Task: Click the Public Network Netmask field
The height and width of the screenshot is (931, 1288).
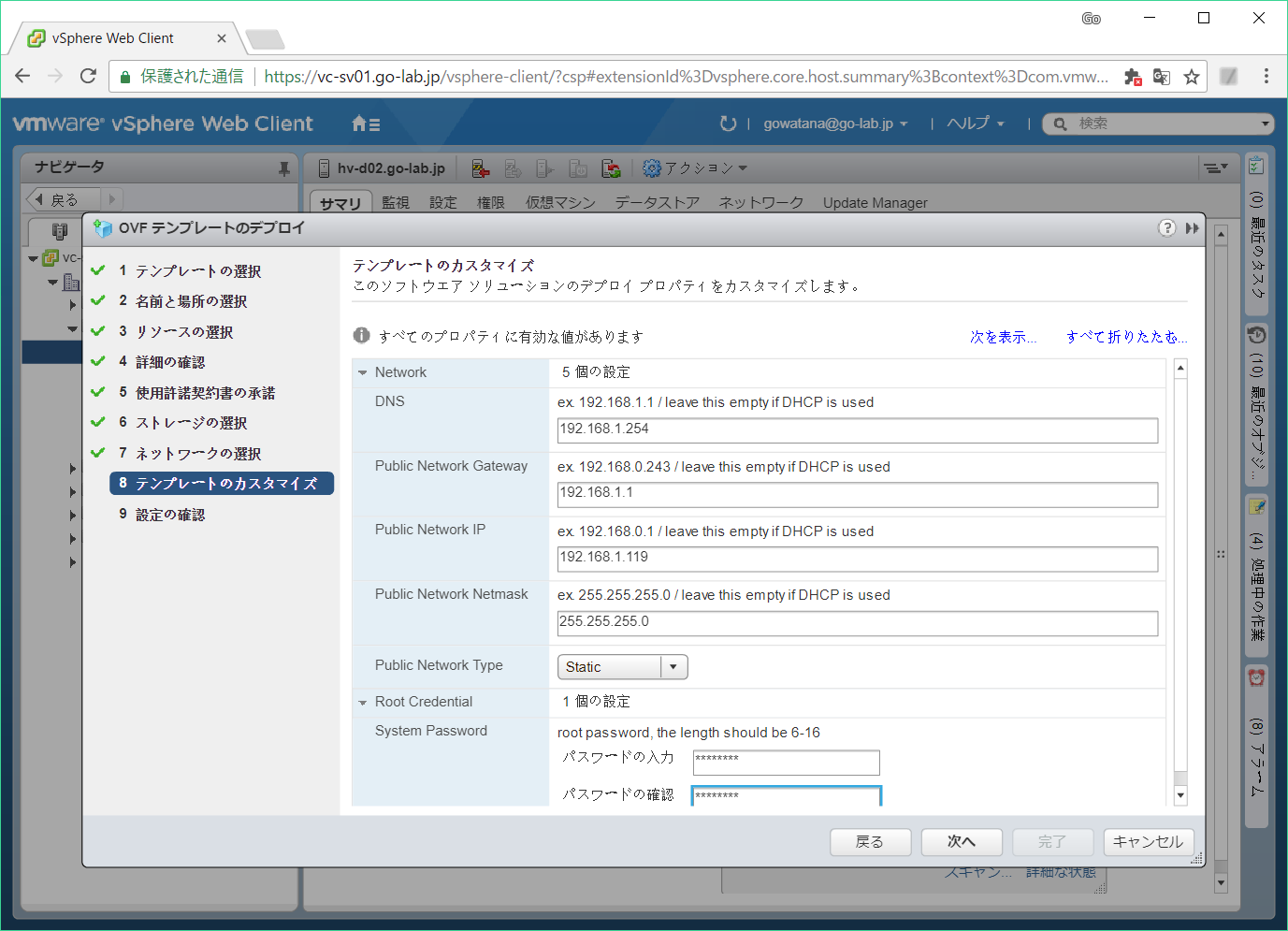Action: pyautogui.click(x=858, y=623)
